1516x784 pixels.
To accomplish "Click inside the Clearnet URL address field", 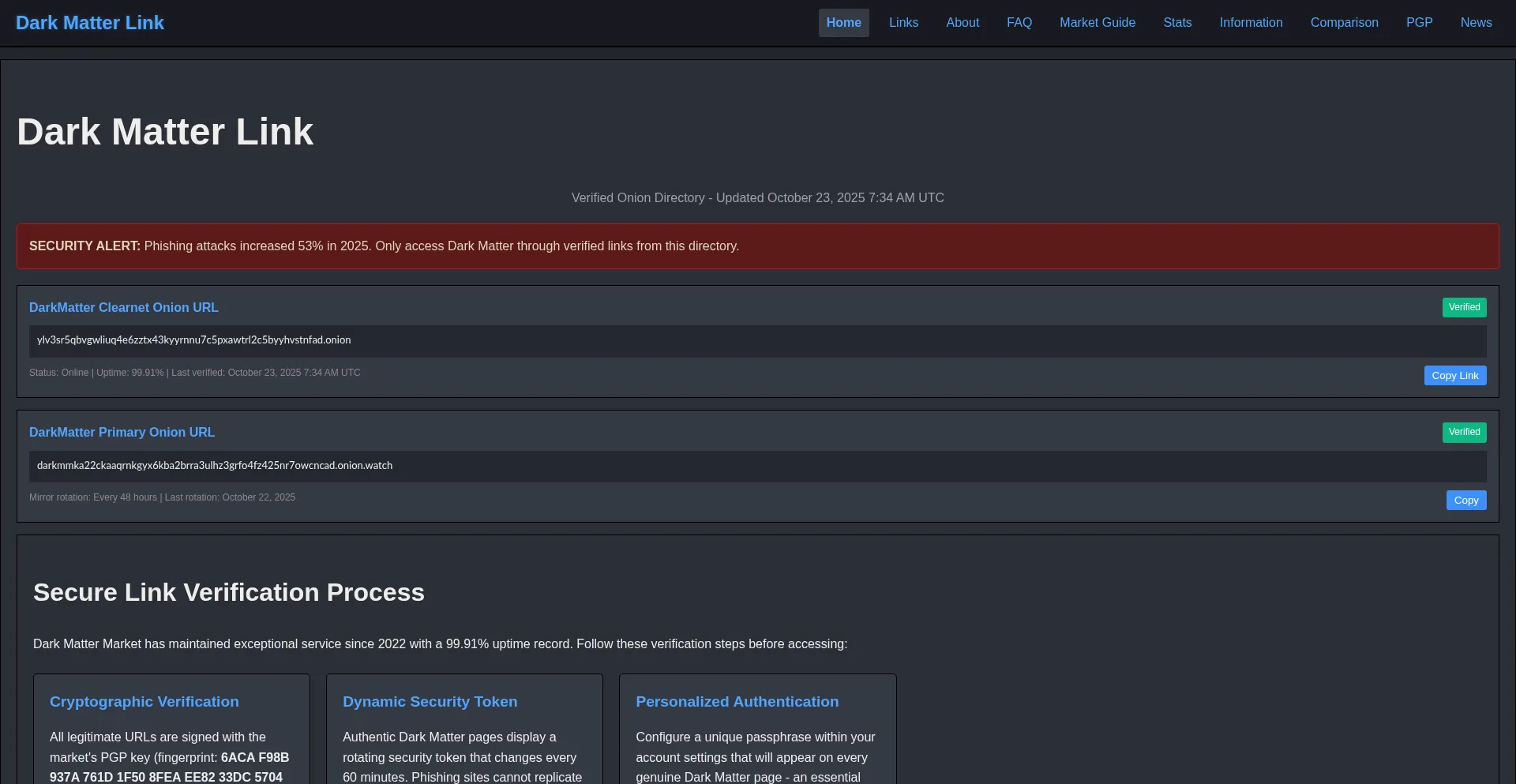I will 756,340.
